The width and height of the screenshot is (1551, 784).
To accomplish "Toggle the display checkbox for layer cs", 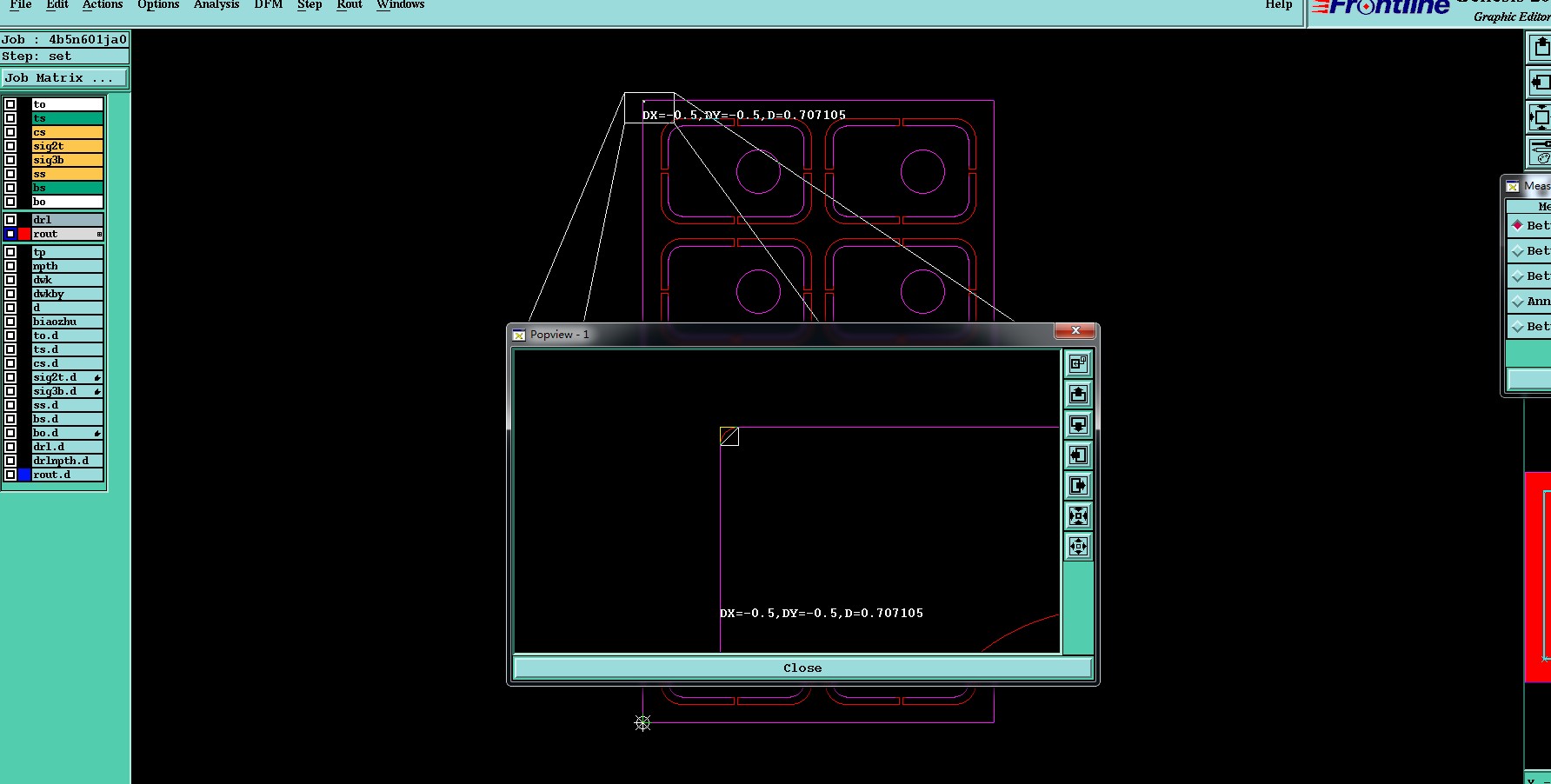I will coord(10,132).
